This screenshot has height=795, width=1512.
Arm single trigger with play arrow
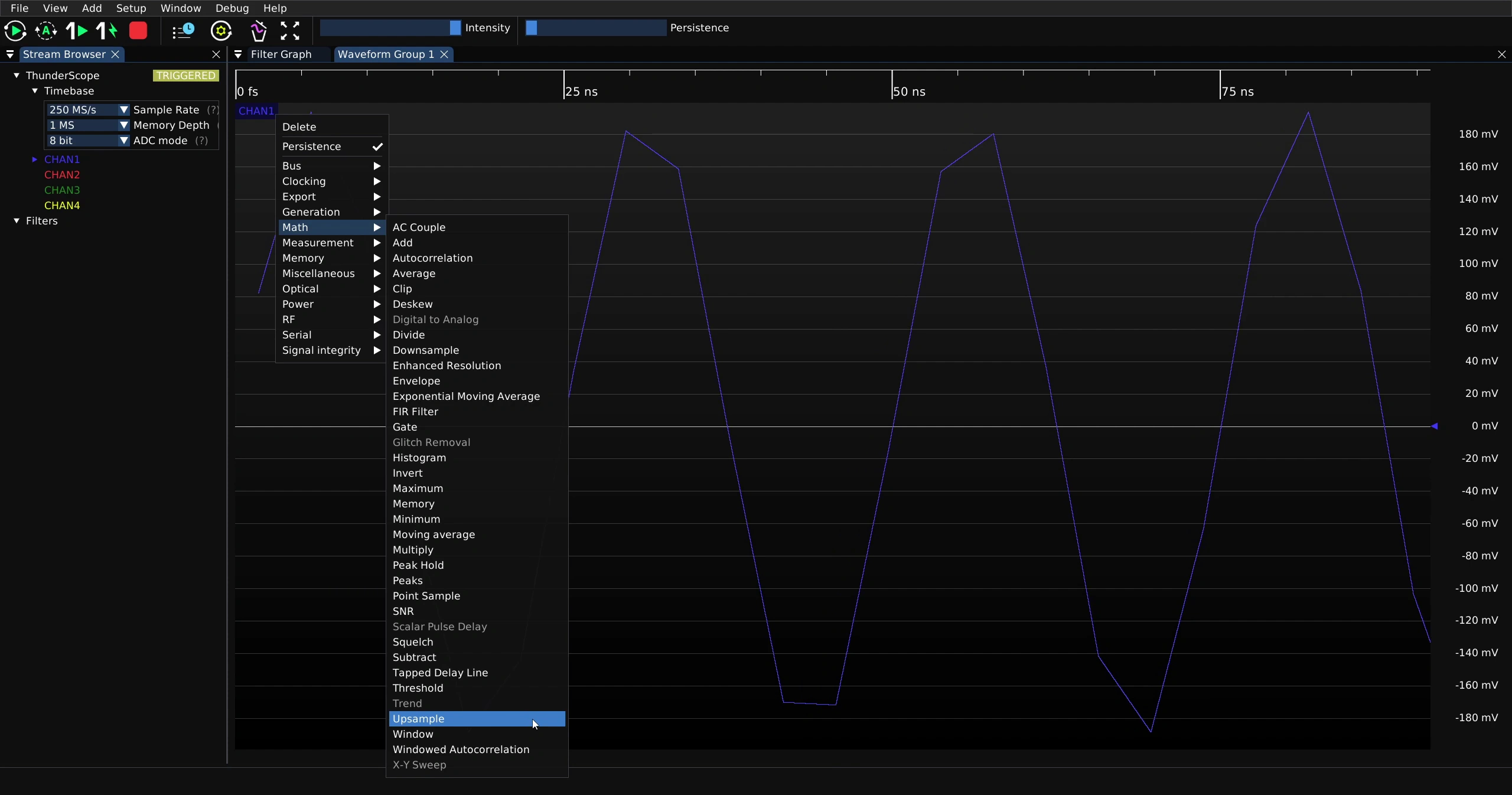click(76, 30)
